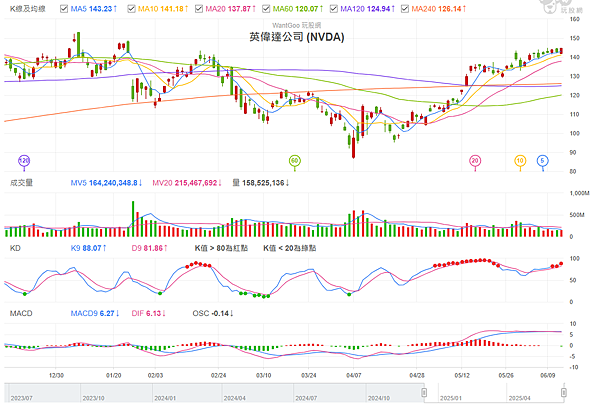The image size is (600, 409).
Task: Click the 2024/01 label in range navigator
Action: (165, 398)
